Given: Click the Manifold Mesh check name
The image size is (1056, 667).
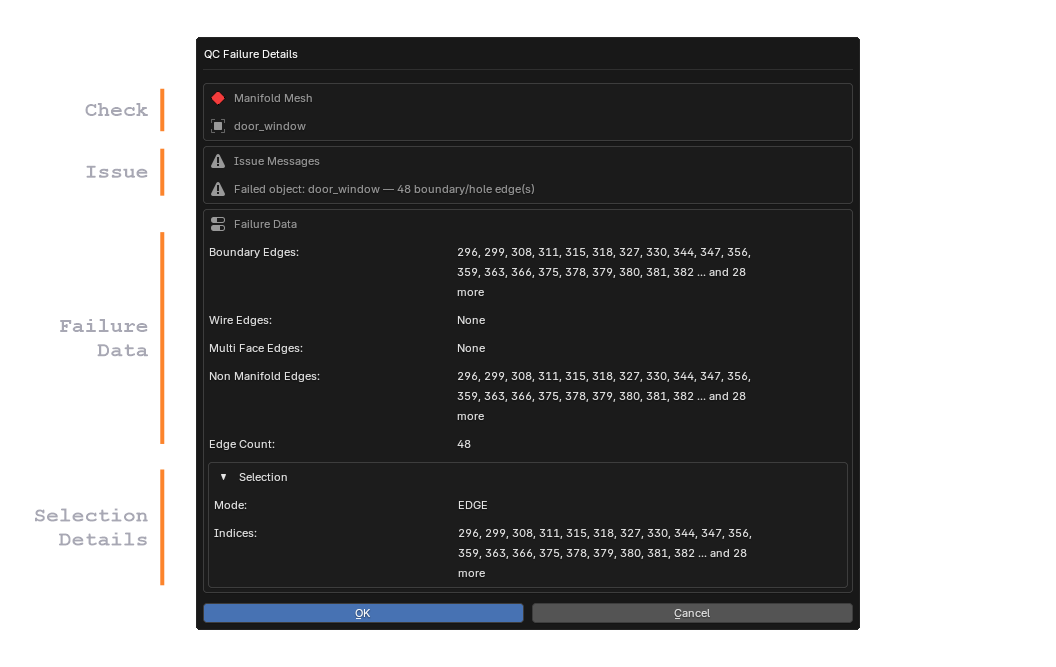Looking at the screenshot, I should click(x=273, y=98).
